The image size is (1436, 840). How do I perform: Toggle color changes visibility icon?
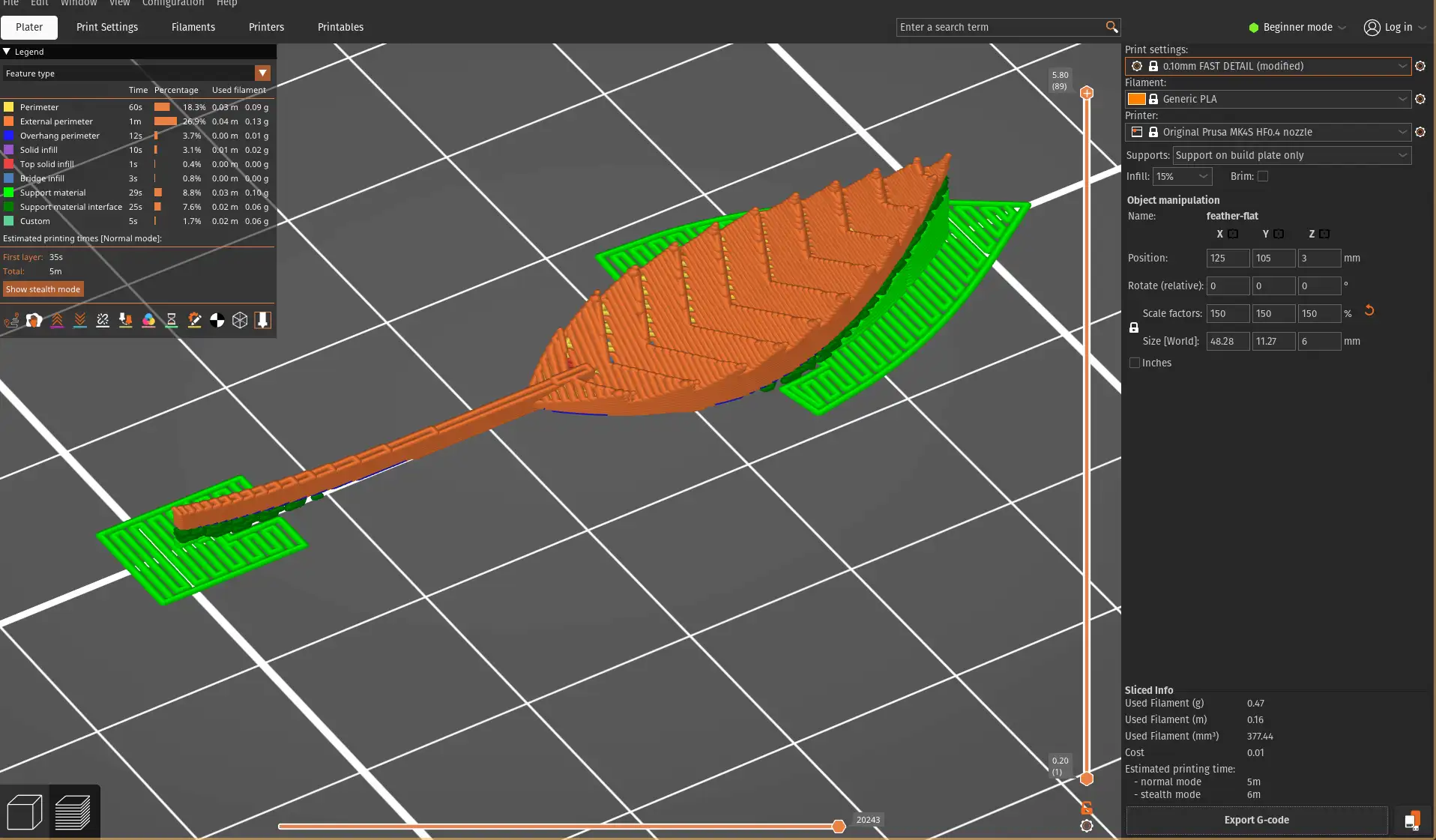coord(148,321)
